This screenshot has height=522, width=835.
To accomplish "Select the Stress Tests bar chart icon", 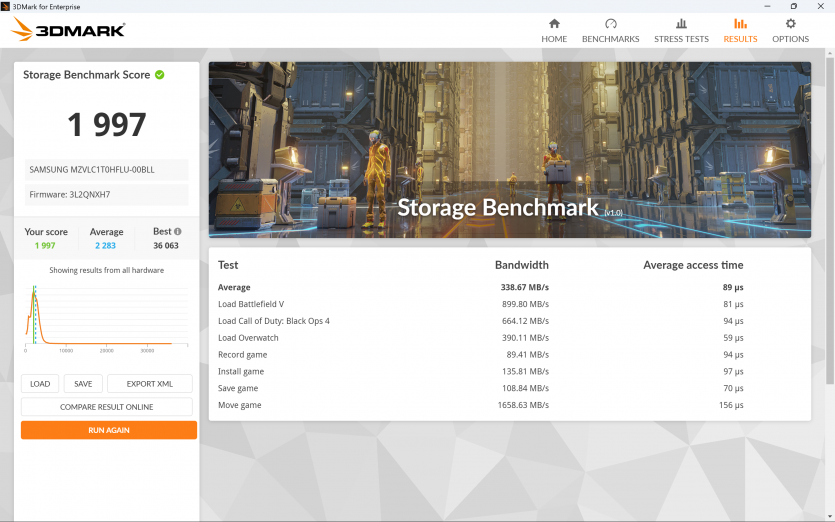I will point(681,24).
